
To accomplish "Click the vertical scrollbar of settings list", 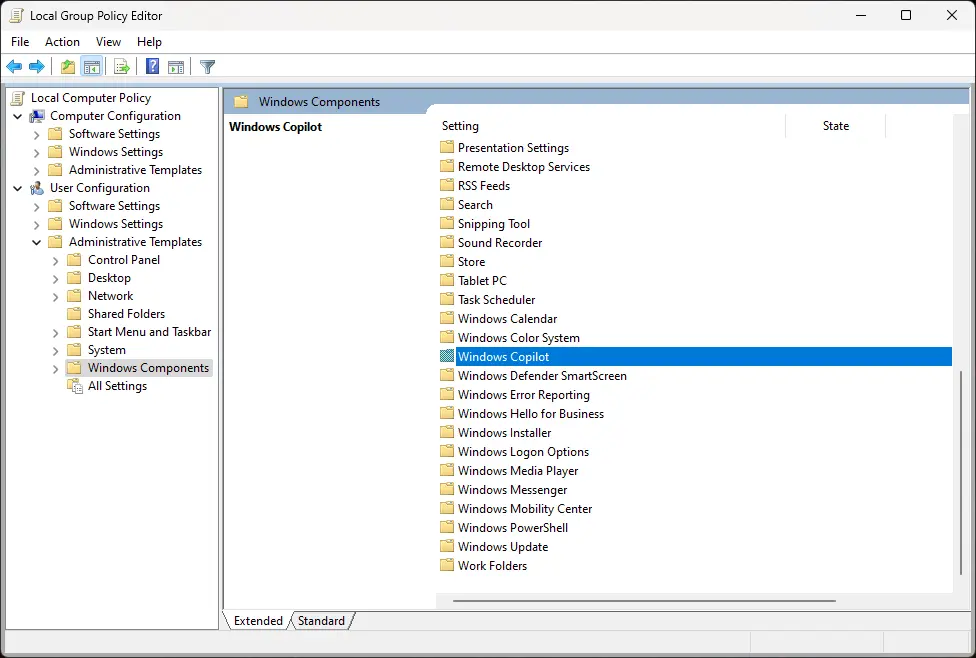I will coord(961,473).
